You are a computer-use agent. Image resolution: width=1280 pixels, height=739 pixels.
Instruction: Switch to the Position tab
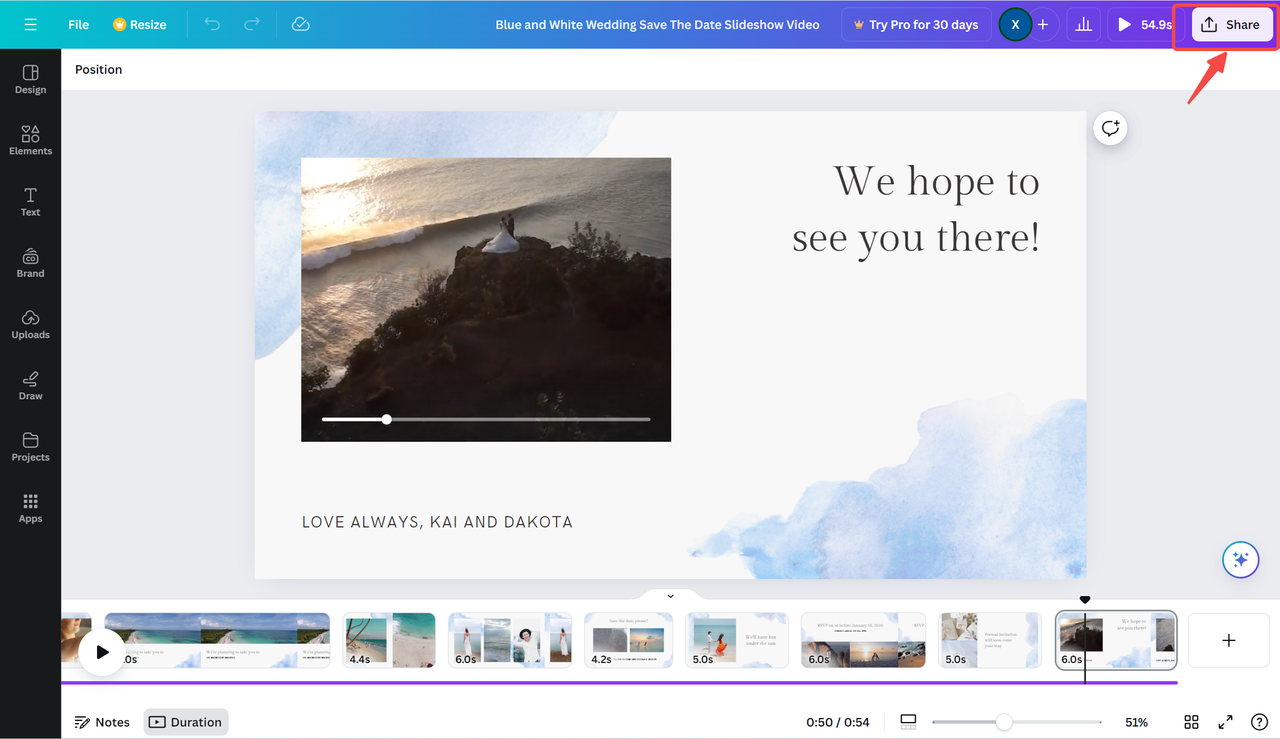tap(98, 69)
